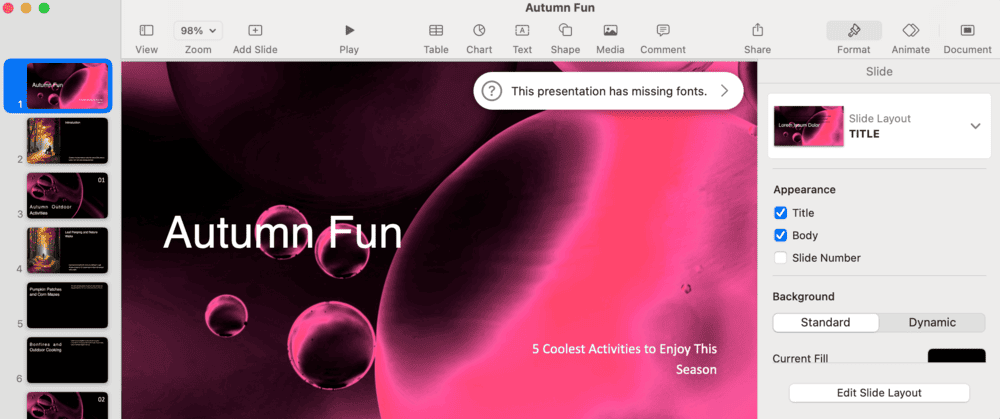Click the Share toolbar icon
This screenshot has width=1000, height=419.
(757, 31)
